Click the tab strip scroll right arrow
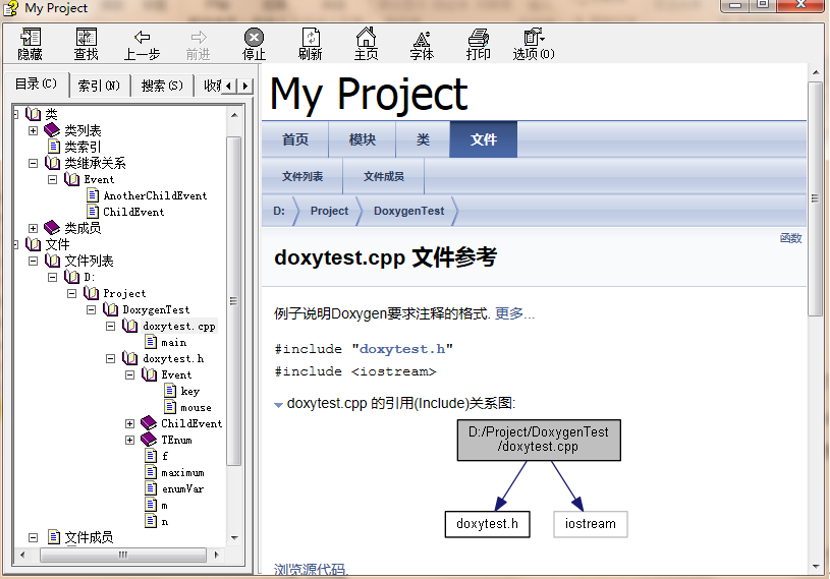The image size is (830, 579). pos(245,86)
